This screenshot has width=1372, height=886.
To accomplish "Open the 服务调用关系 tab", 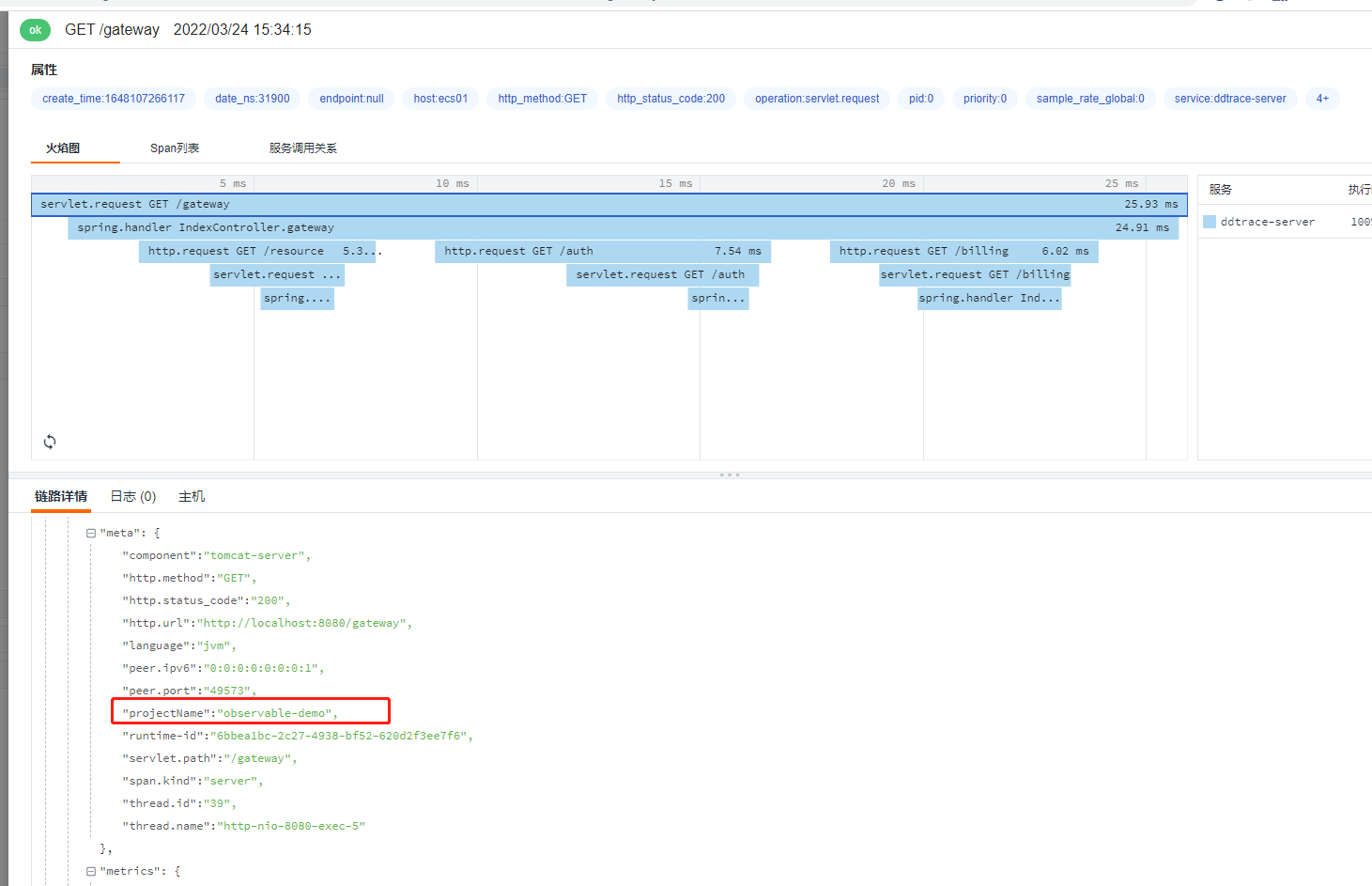I will (x=302, y=148).
